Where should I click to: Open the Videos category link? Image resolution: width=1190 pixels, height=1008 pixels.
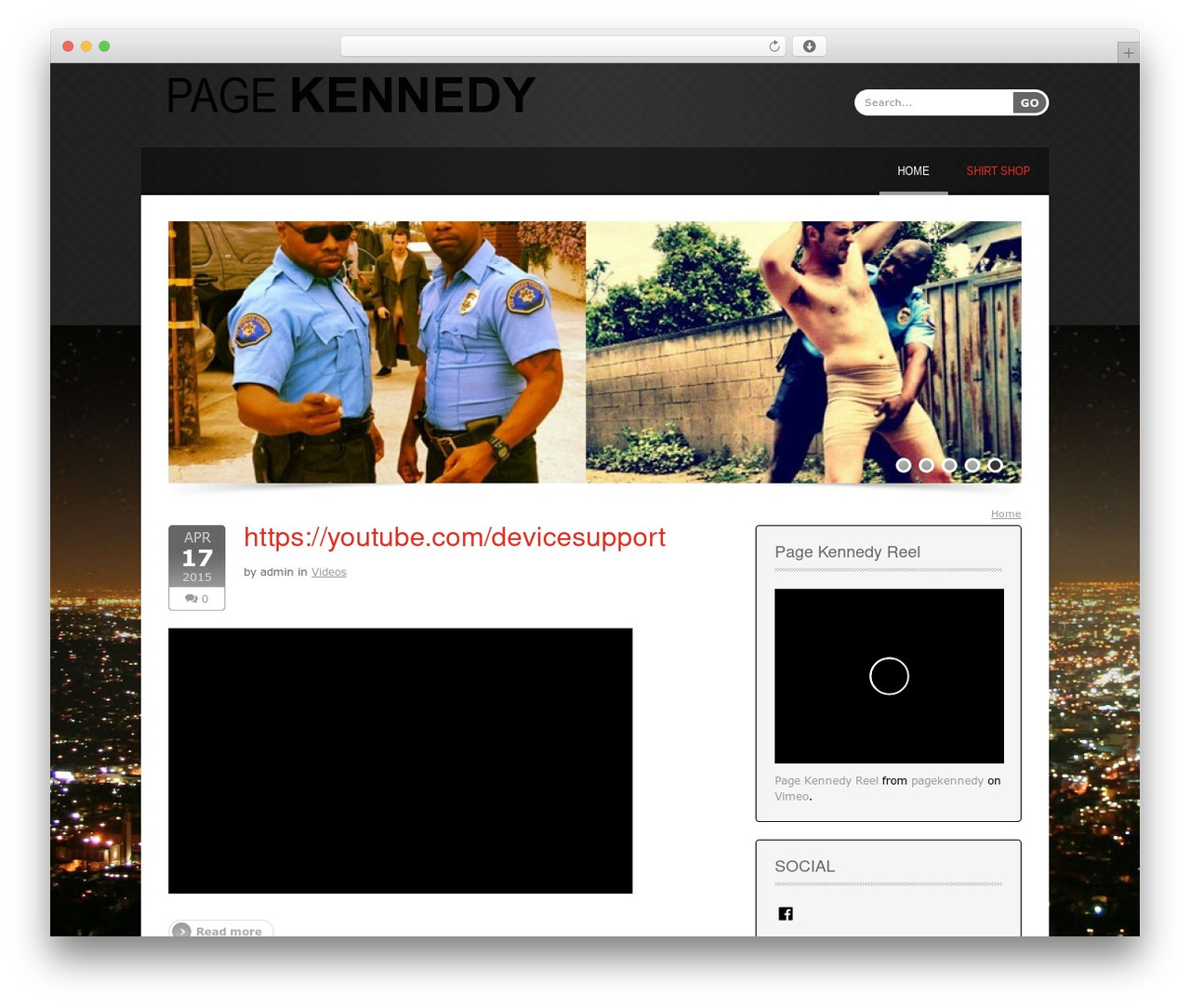pos(328,572)
